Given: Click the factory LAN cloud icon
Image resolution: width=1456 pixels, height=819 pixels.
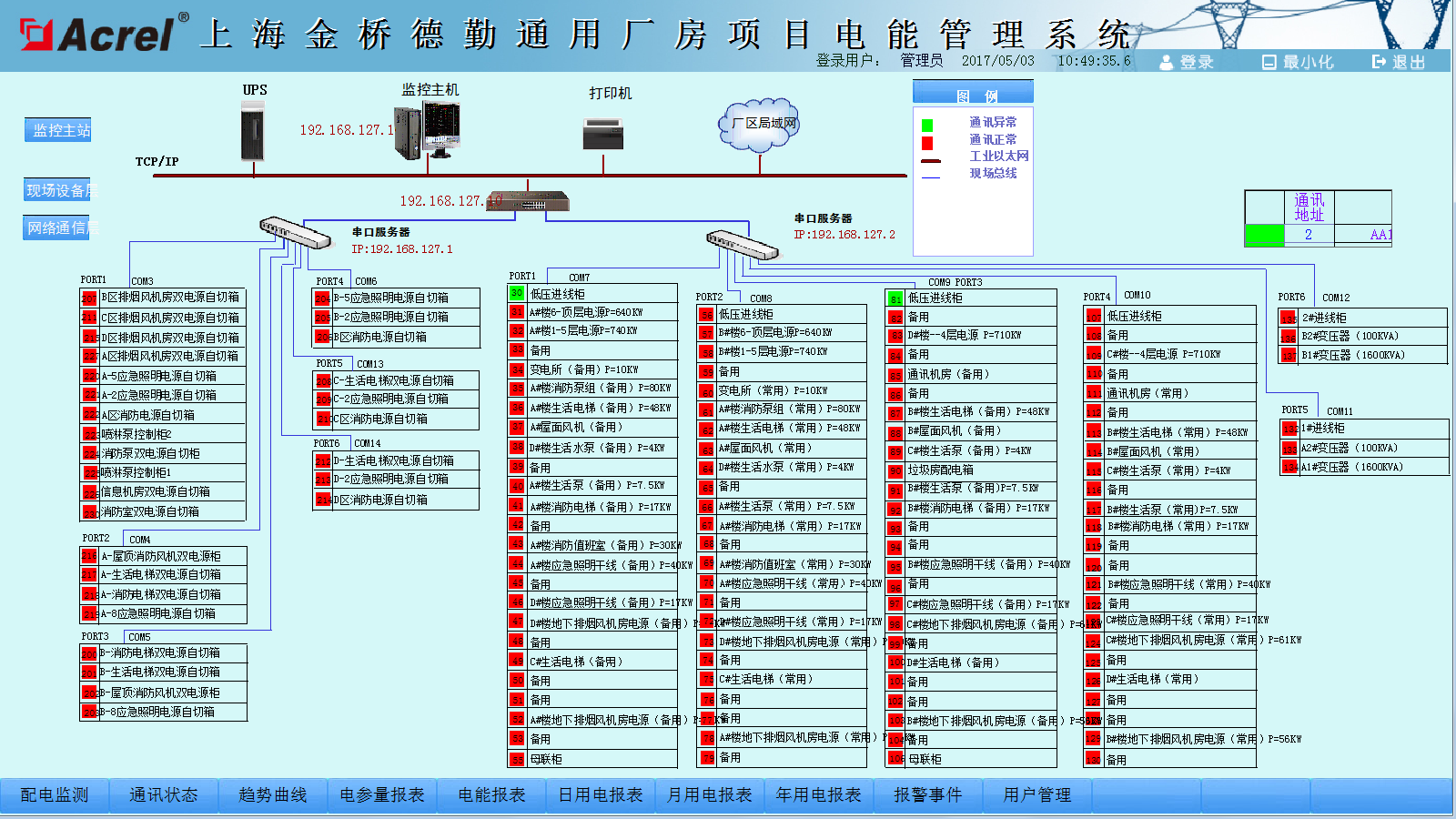Looking at the screenshot, I should tap(764, 124).
